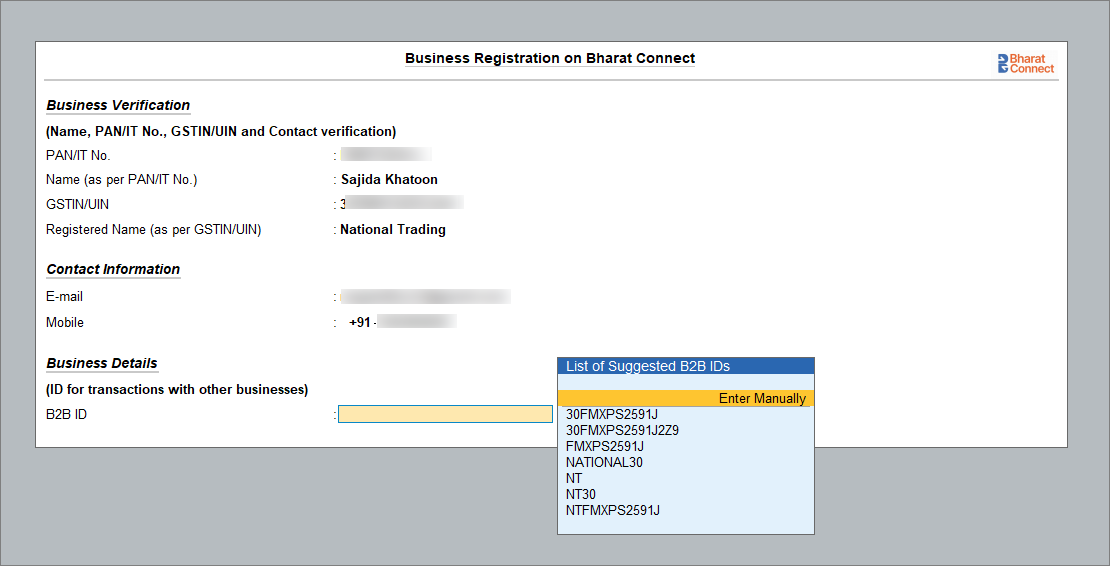Click the National Trading registered name
Viewport: 1110px width, 566px height.
(393, 229)
